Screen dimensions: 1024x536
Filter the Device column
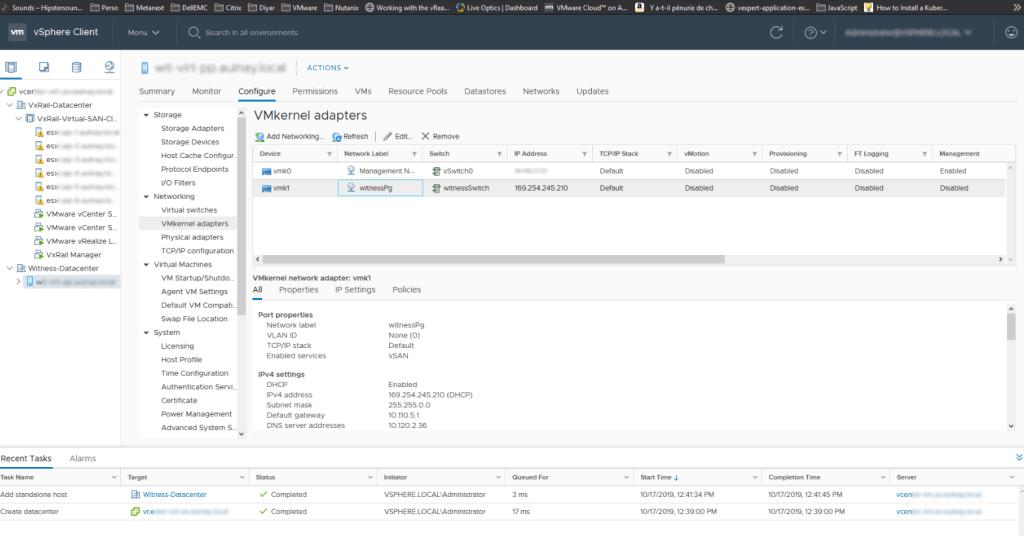pyautogui.click(x=329, y=154)
